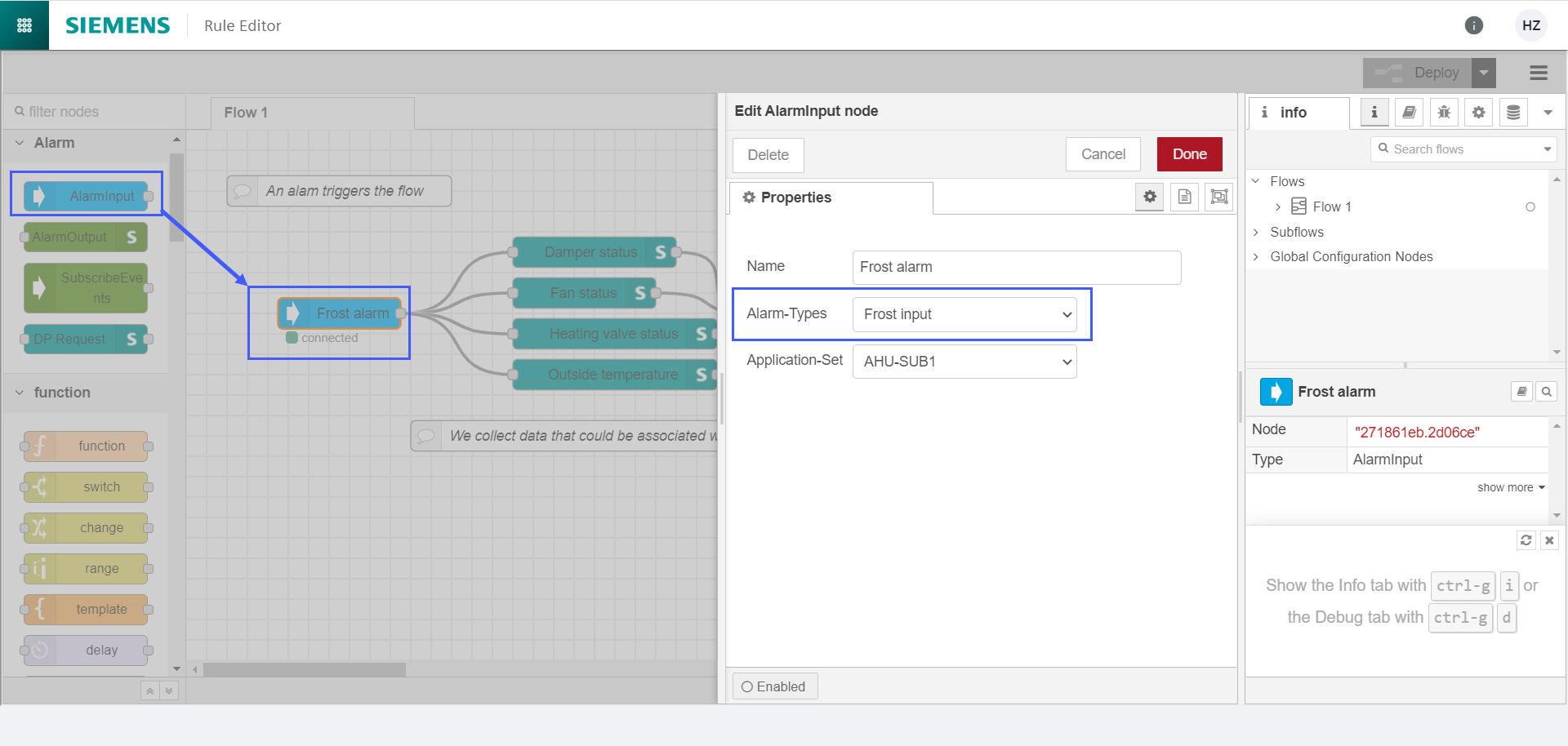
Task: Select the function palette node
Action: 86,446
